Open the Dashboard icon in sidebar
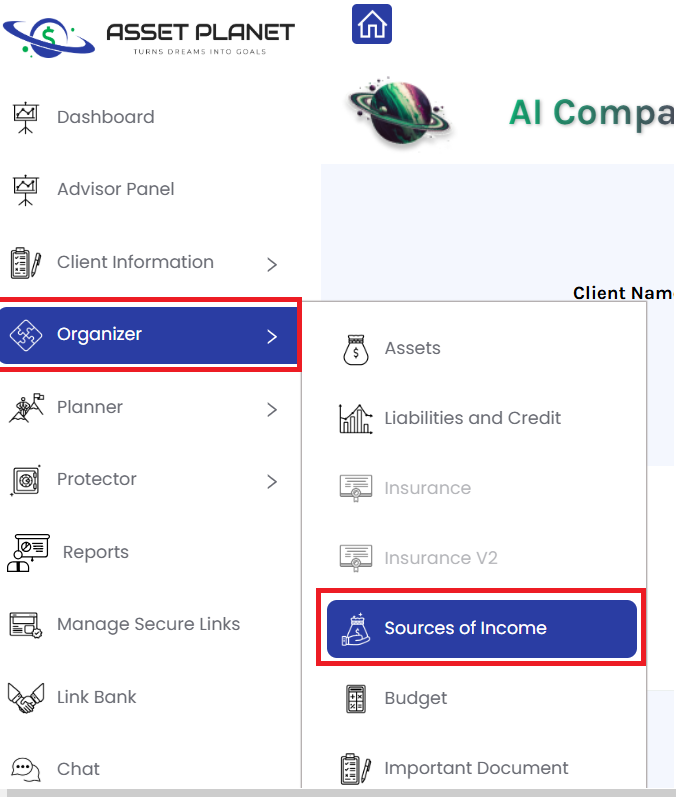This screenshot has width=676, height=797. [x=25, y=117]
